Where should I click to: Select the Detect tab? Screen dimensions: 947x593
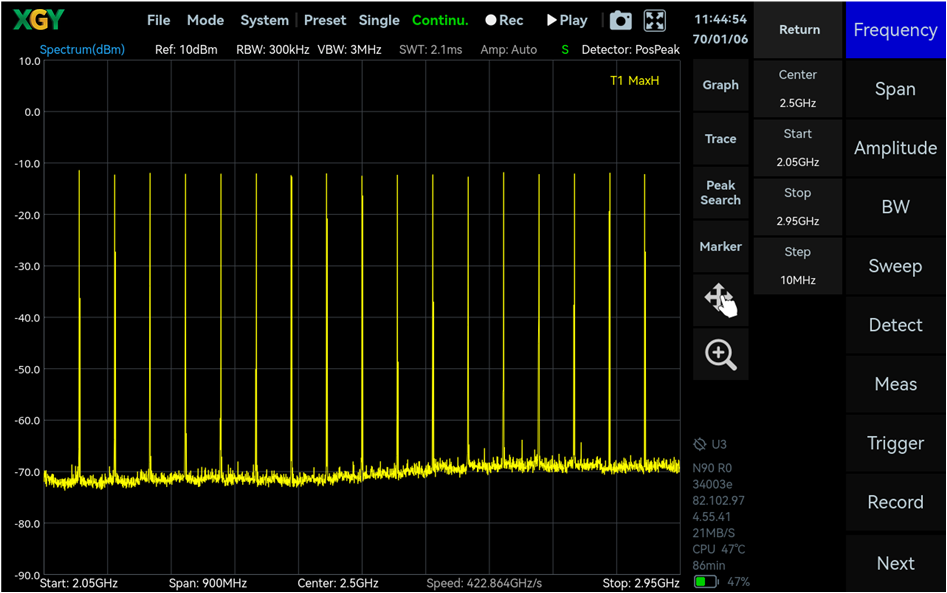(895, 325)
